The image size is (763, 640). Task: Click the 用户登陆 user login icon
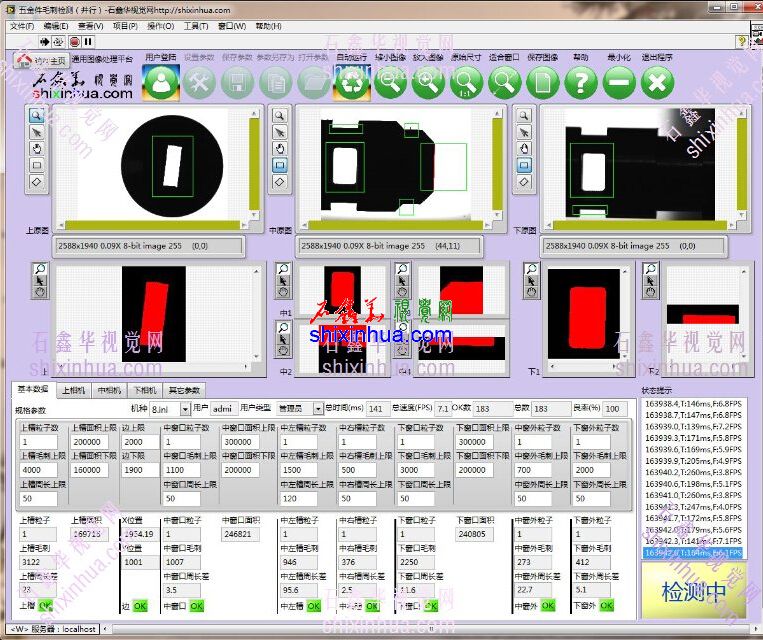(x=160, y=82)
